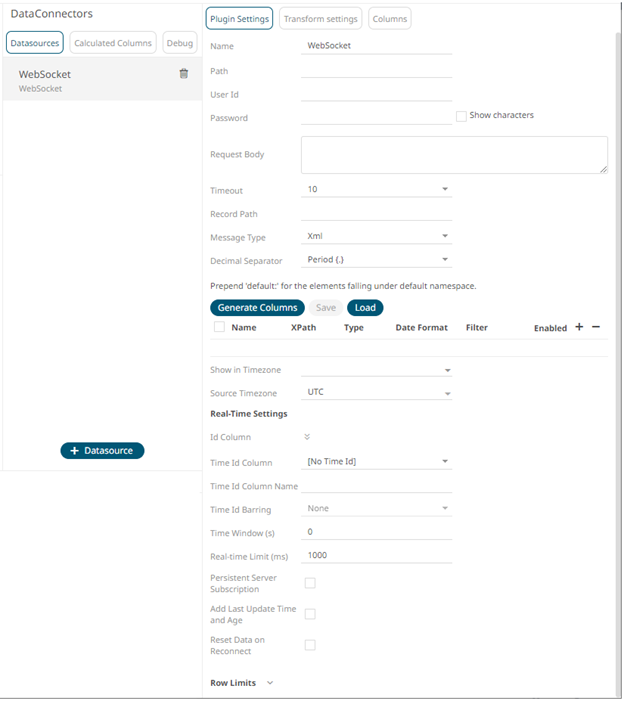Switch to Transform settings tab

point(320,19)
